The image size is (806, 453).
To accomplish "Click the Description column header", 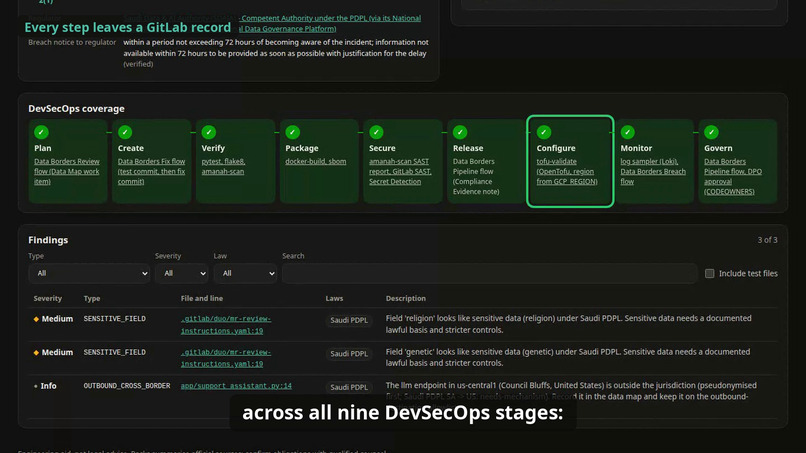I will tap(406, 298).
